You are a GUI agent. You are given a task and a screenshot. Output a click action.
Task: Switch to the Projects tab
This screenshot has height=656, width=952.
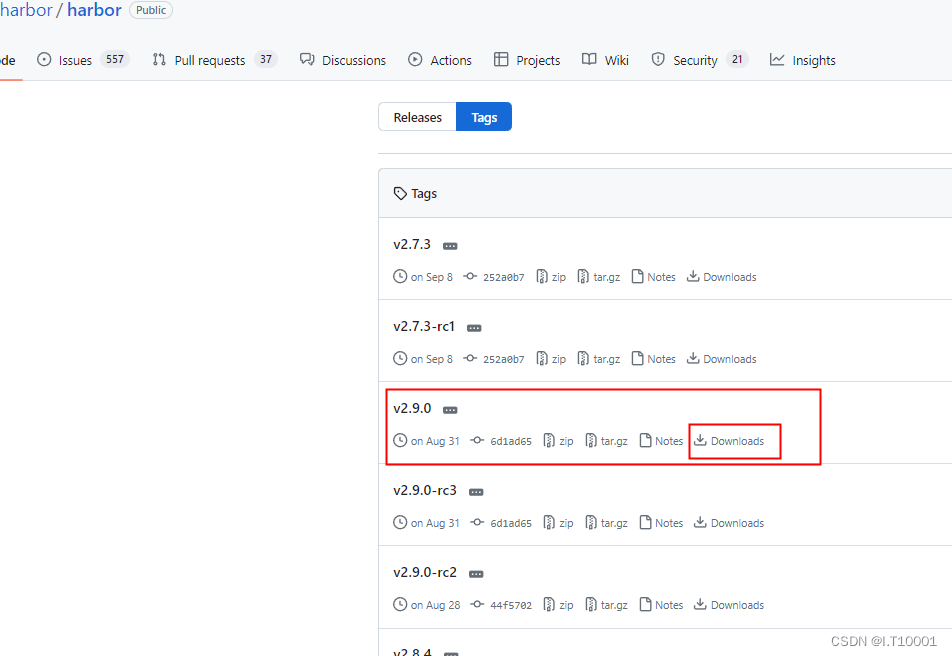coord(527,60)
